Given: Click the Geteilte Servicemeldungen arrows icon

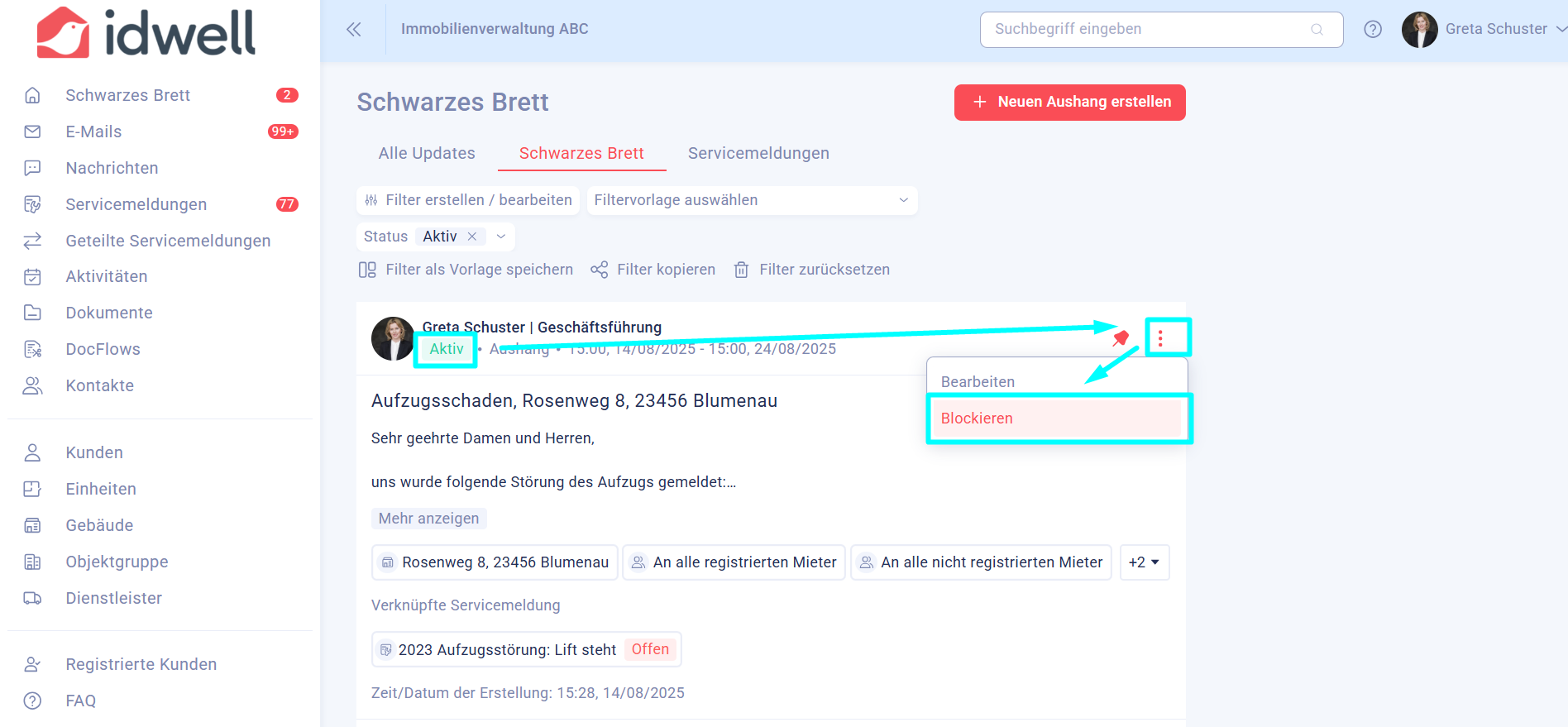Looking at the screenshot, I should click(32, 241).
